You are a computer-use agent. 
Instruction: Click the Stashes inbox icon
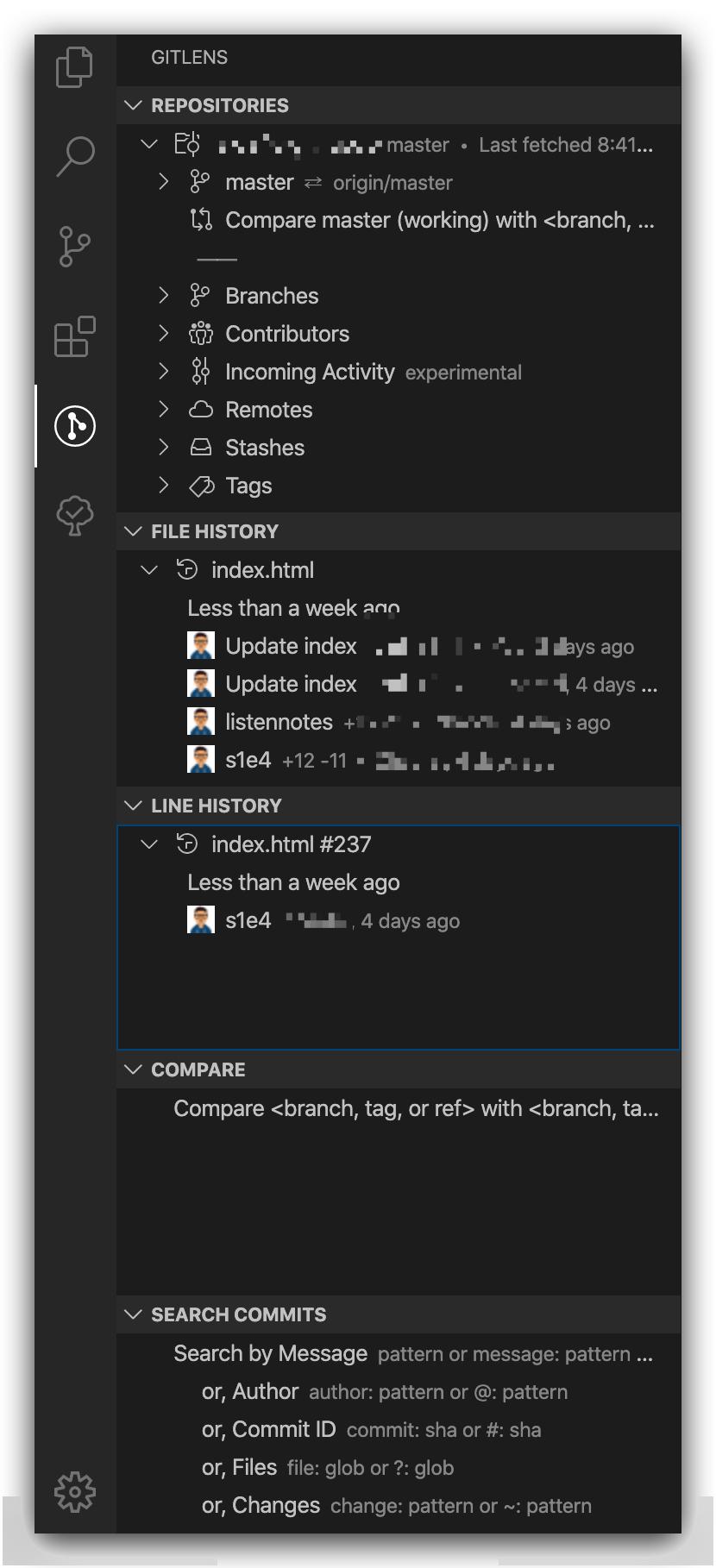click(200, 448)
